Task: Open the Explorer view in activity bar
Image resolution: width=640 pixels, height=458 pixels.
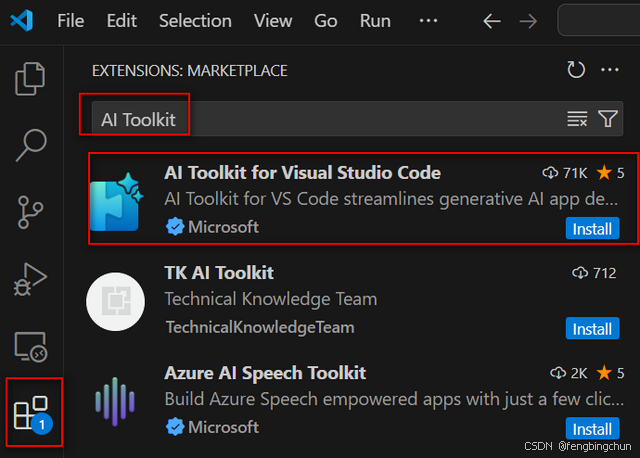Action: click(x=30, y=78)
